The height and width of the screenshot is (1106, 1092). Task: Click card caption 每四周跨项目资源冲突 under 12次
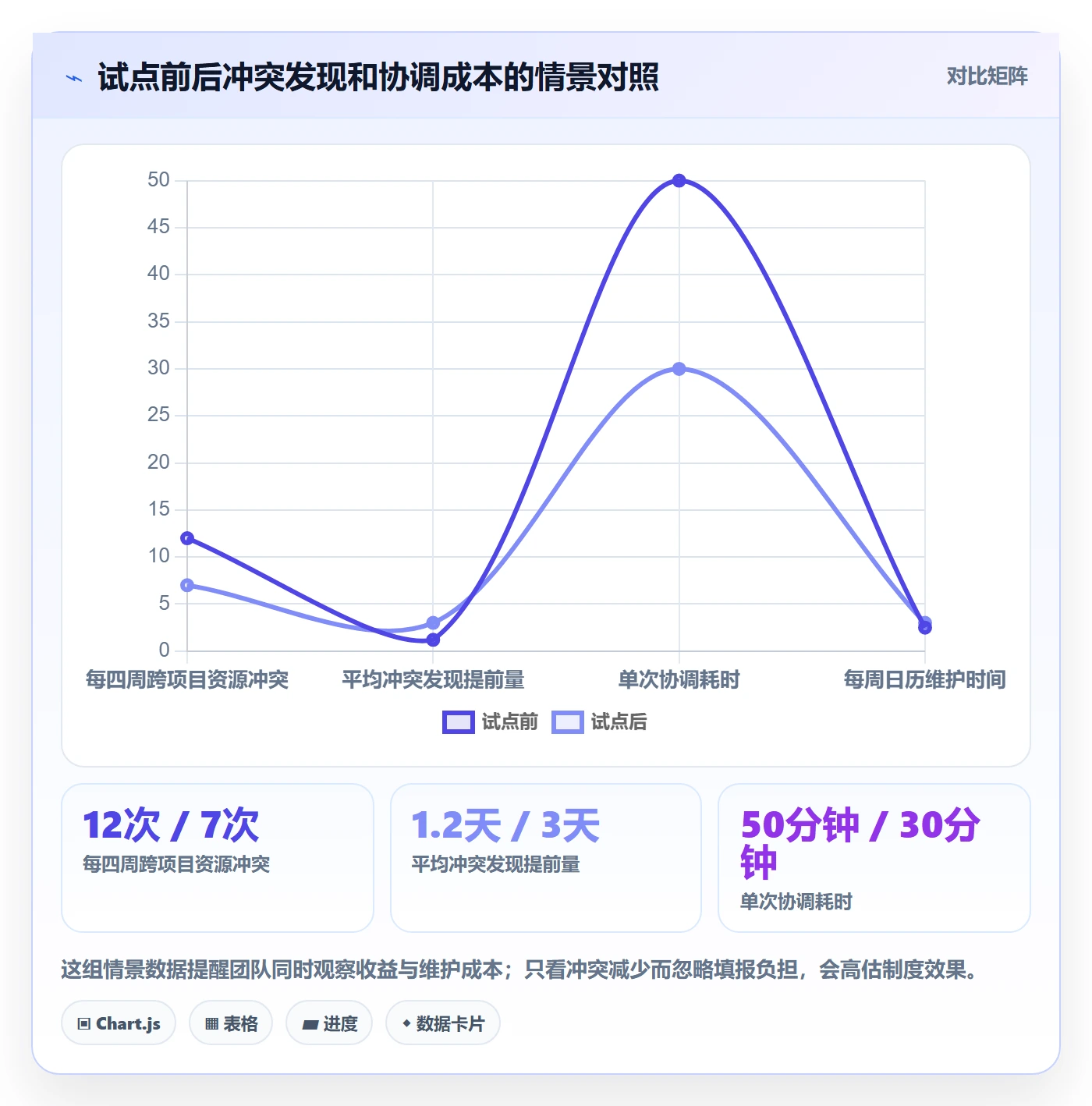176,865
